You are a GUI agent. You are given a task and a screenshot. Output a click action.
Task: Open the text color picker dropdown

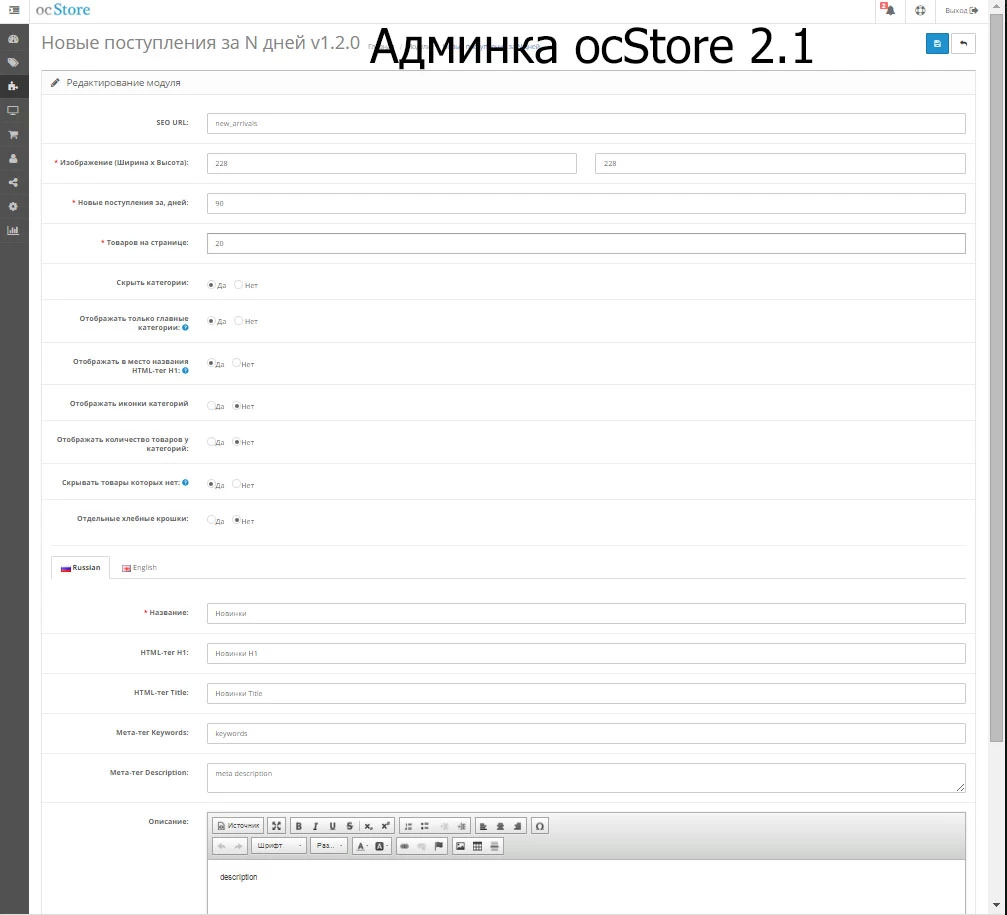click(362, 846)
